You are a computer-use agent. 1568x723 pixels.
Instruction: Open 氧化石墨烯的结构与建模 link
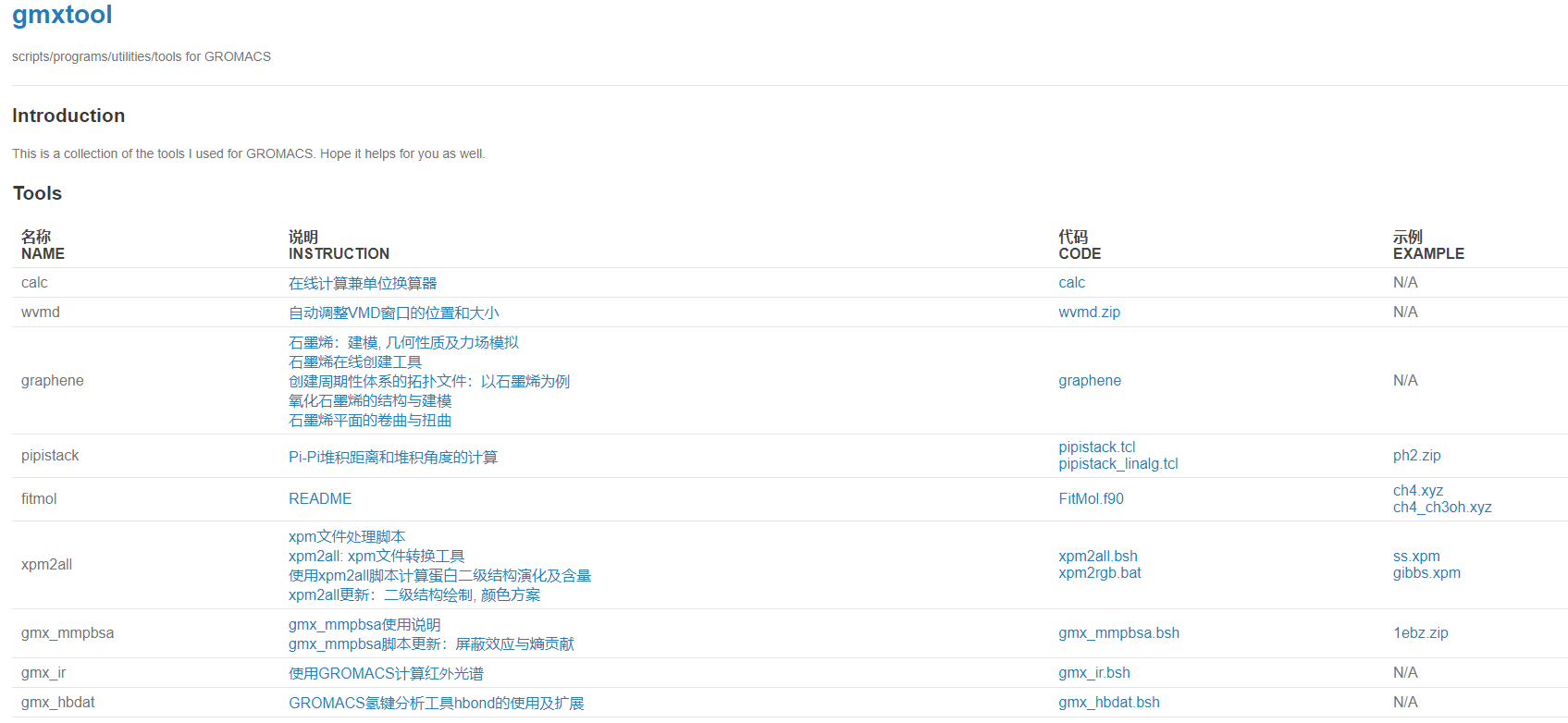click(370, 400)
